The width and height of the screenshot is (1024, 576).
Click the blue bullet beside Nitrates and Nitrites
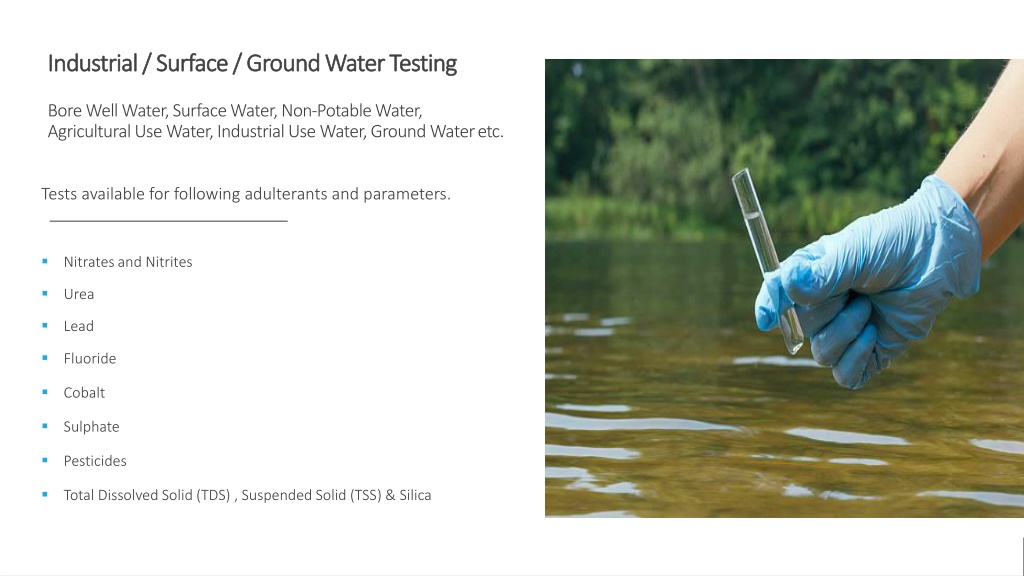tap(45, 261)
